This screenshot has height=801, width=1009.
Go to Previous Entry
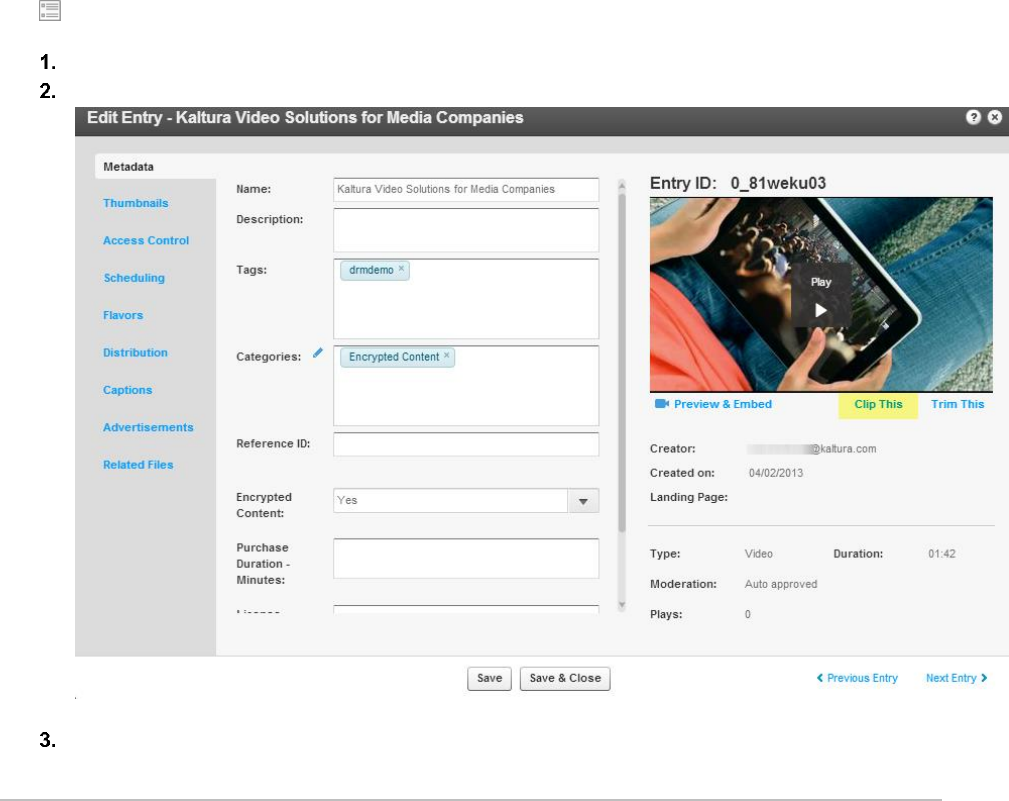862,677
